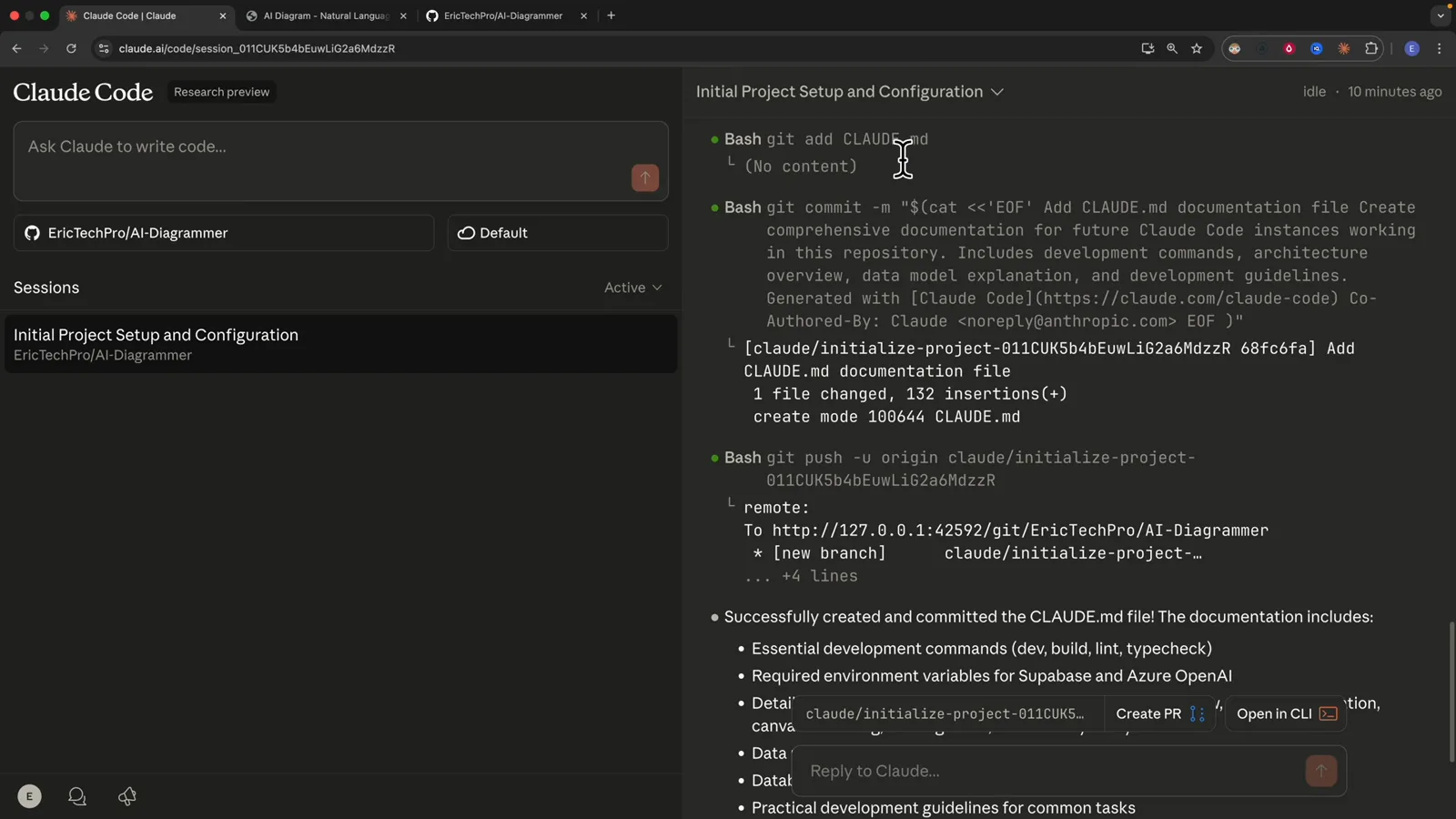1456x819 pixels.
Task: Switch to the AI Diagram browser tab
Action: (325, 15)
